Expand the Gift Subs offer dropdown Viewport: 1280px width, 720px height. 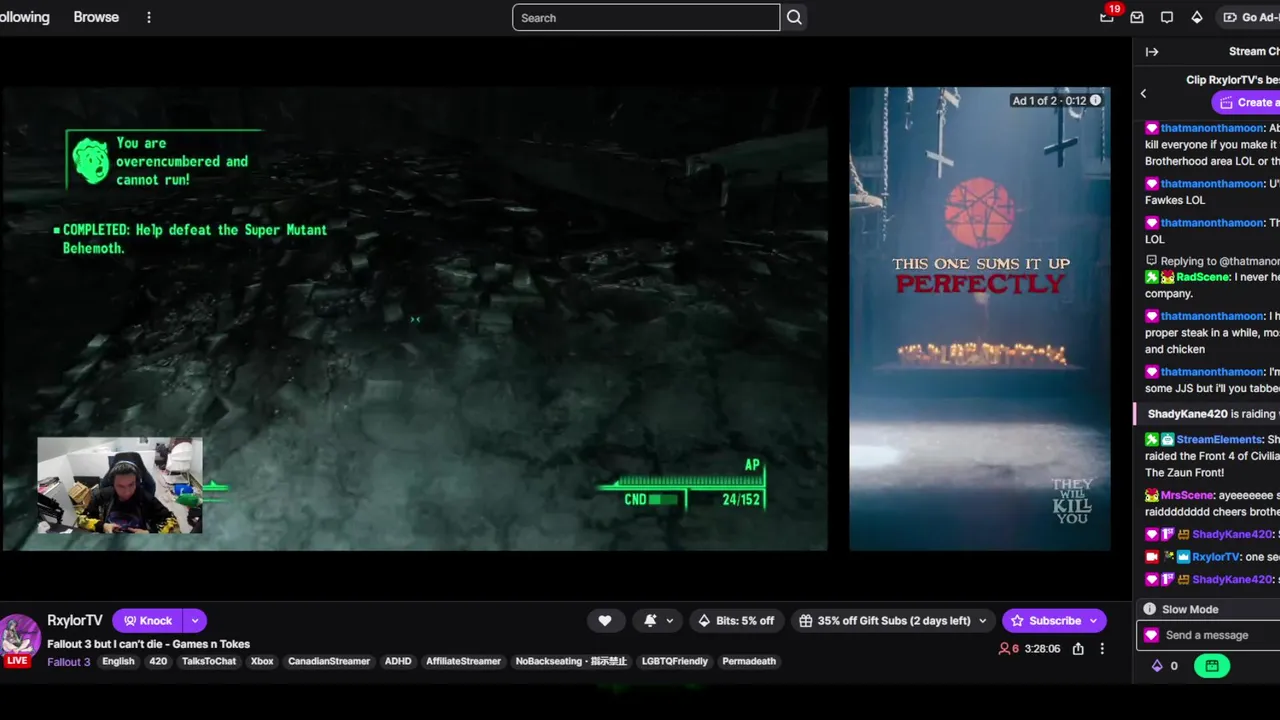pos(982,620)
